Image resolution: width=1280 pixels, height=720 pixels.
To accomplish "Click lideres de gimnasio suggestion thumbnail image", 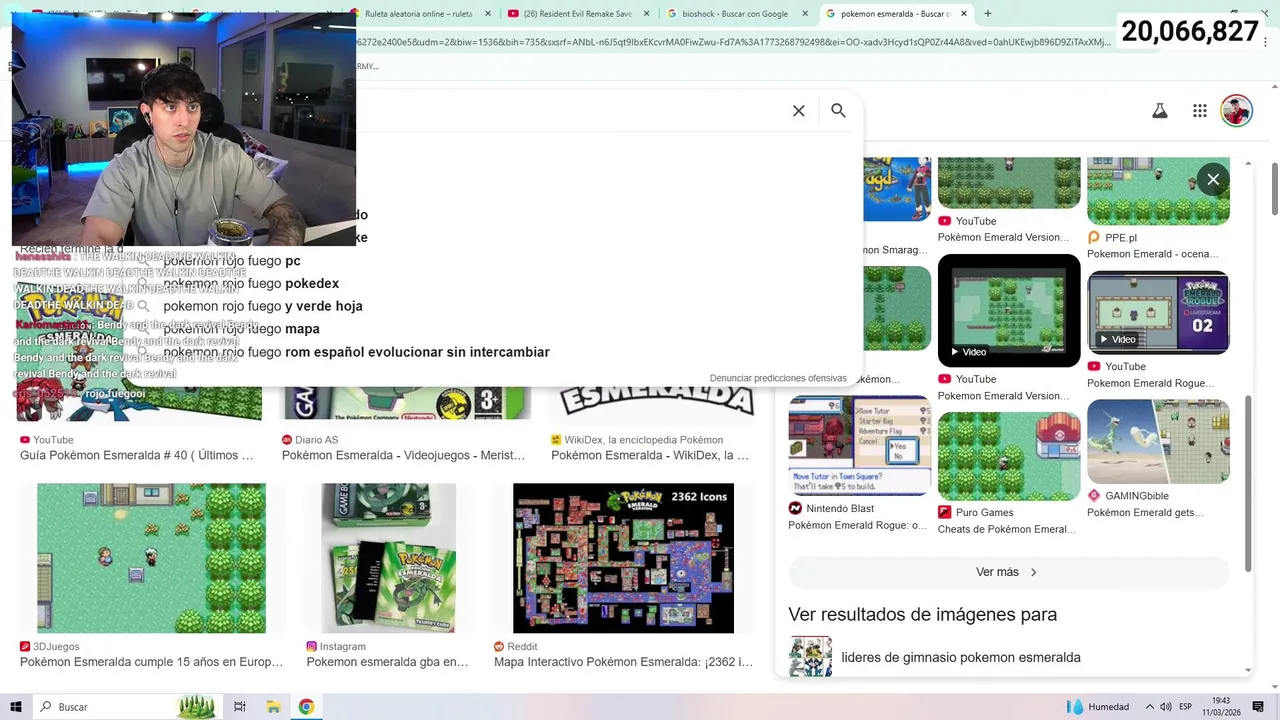I will pyautogui.click(x=810, y=657).
